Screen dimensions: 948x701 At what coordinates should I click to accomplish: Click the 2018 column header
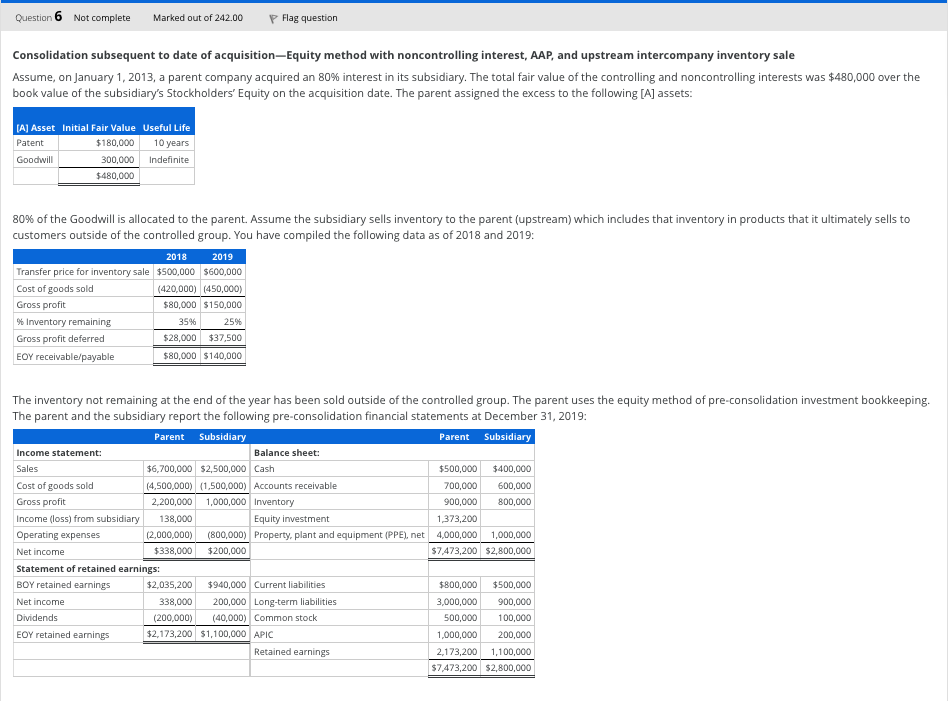tap(176, 256)
